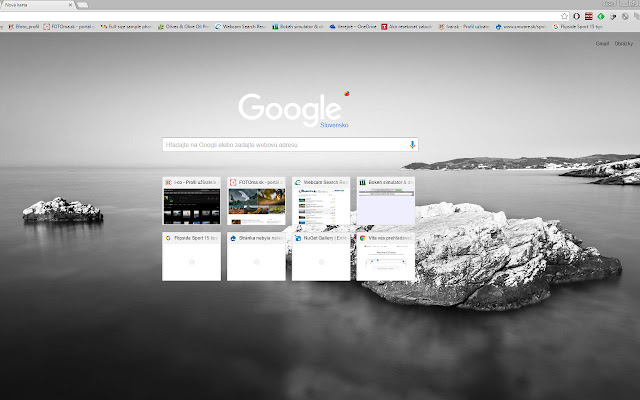The height and width of the screenshot is (400, 640).
Task: Open the Webcam Search Results thumbnail tile
Action: tap(321, 201)
